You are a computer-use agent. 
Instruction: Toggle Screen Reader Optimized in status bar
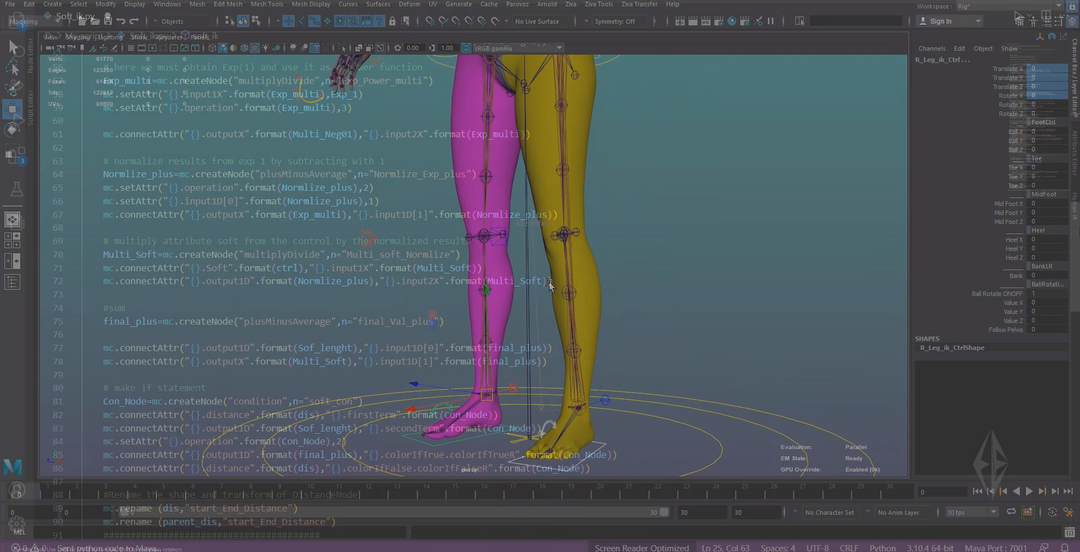point(641,547)
